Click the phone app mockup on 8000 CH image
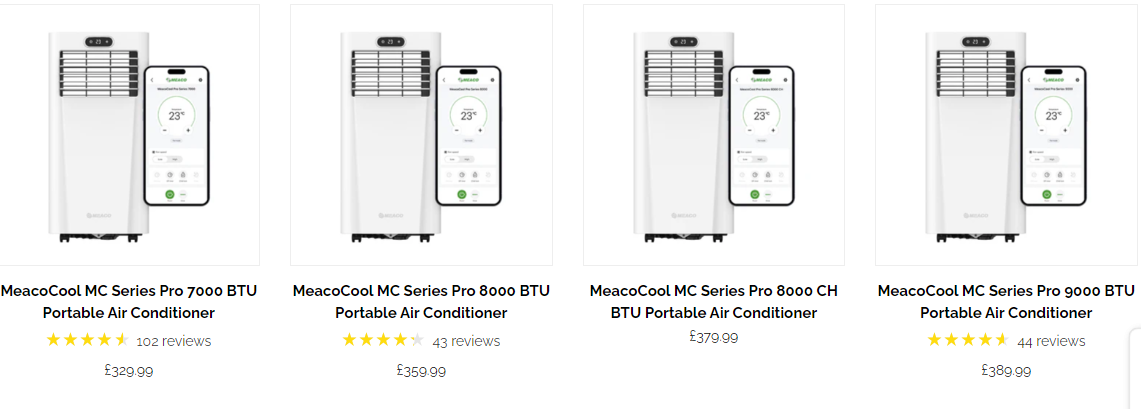 pyautogui.click(x=761, y=136)
